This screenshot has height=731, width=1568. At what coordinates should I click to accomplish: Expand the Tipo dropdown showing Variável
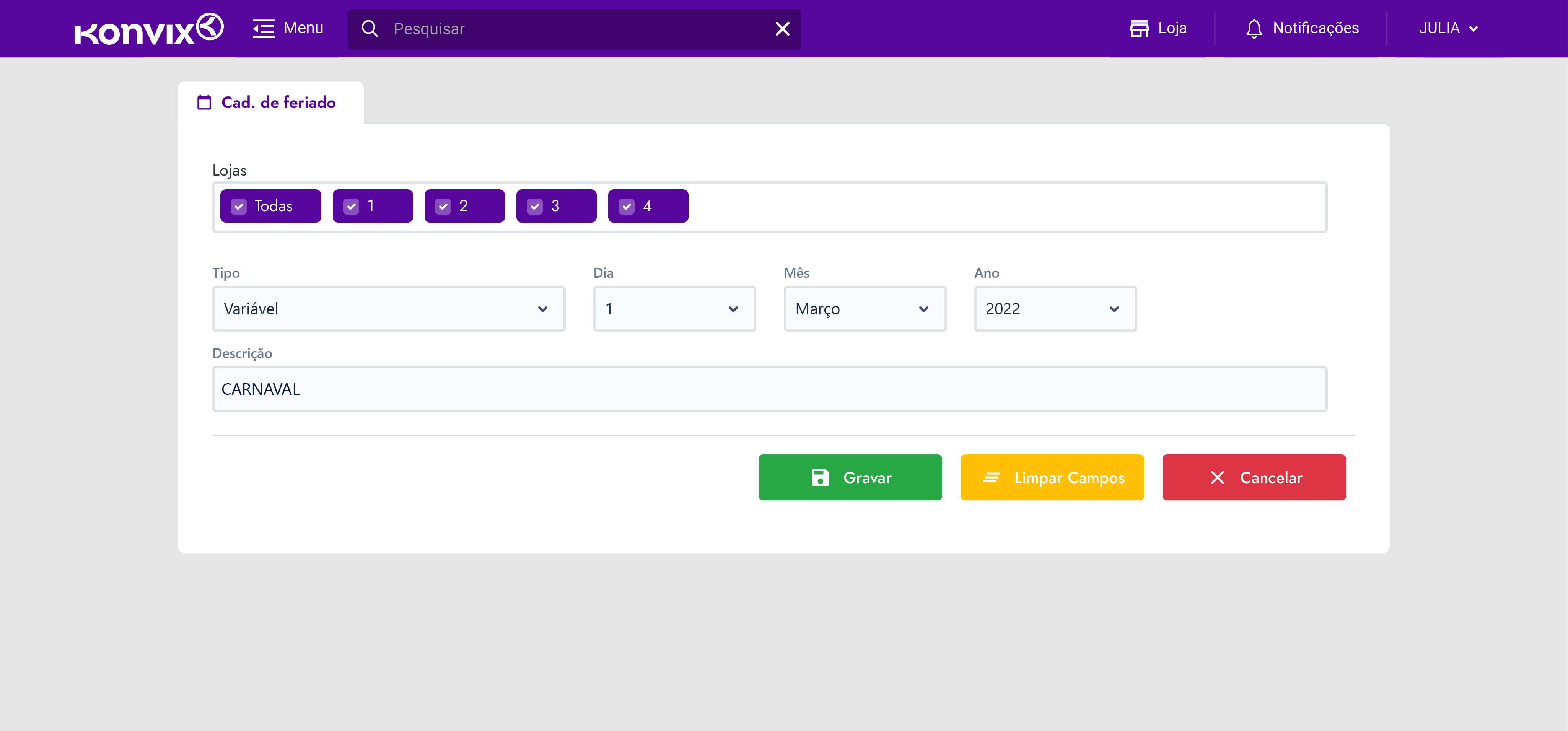click(388, 309)
